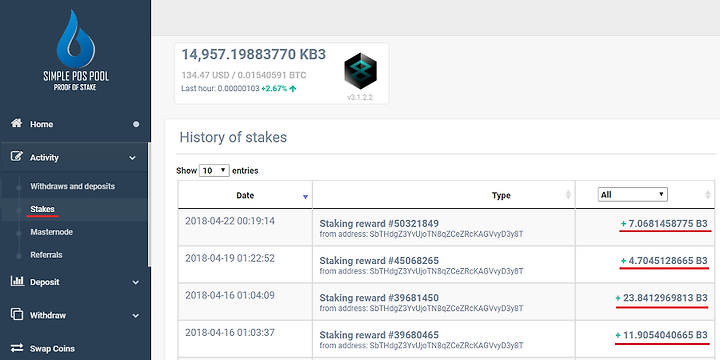The image size is (720, 360).
Task: Click the Home house icon
Action: pos(17,123)
